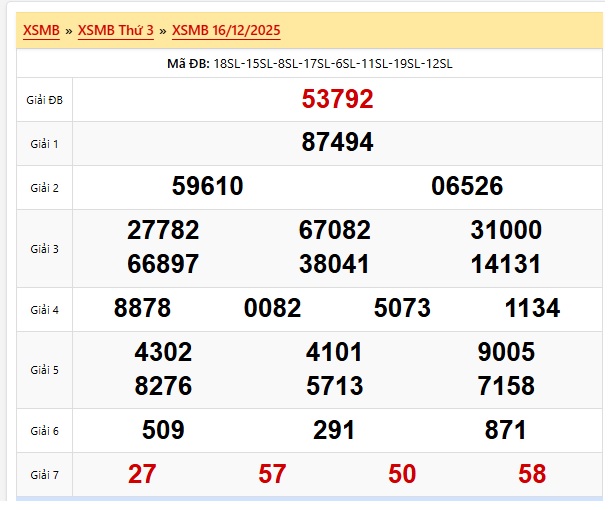Screen dimensions: 612x510
Task: Select the Giải 4 number 5073
Action: (x=402, y=309)
